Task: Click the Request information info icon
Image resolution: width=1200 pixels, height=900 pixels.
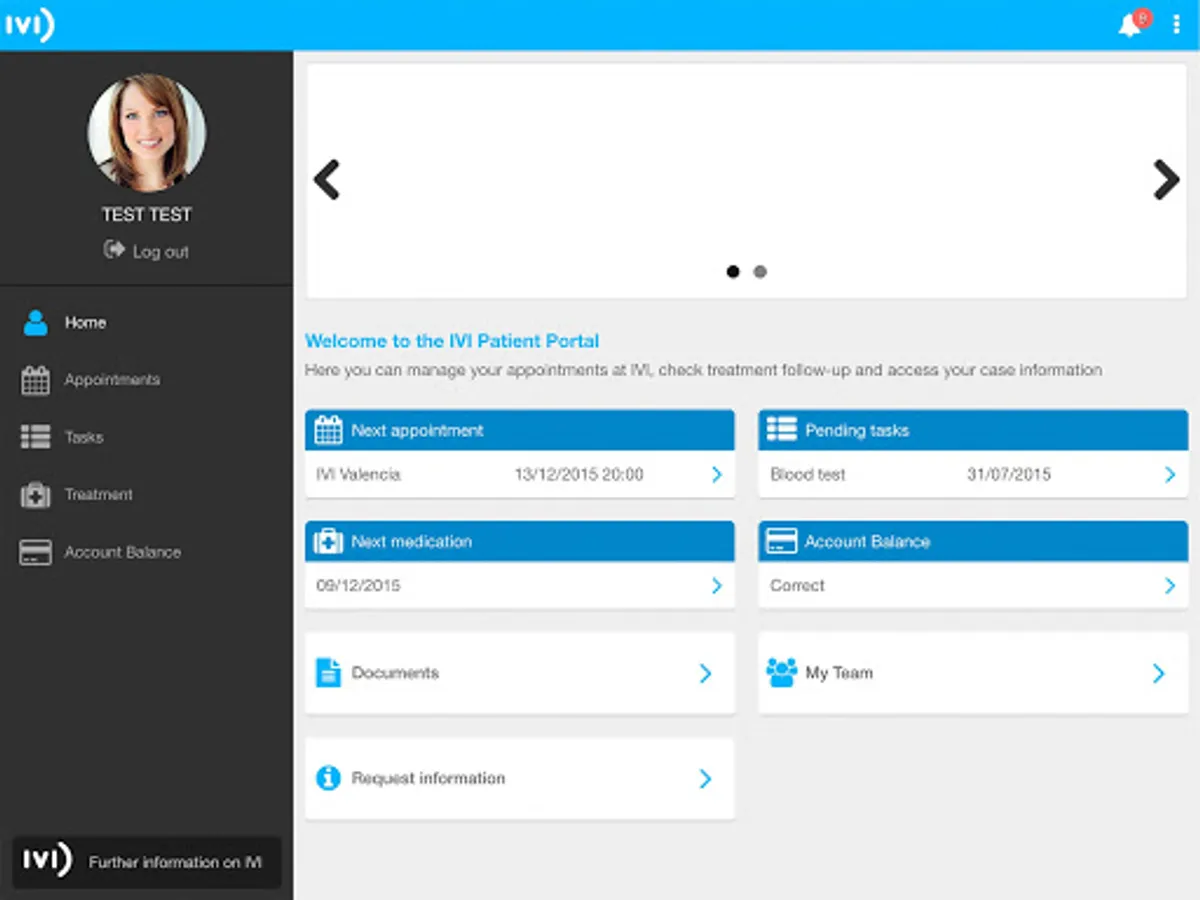Action: pos(328,778)
